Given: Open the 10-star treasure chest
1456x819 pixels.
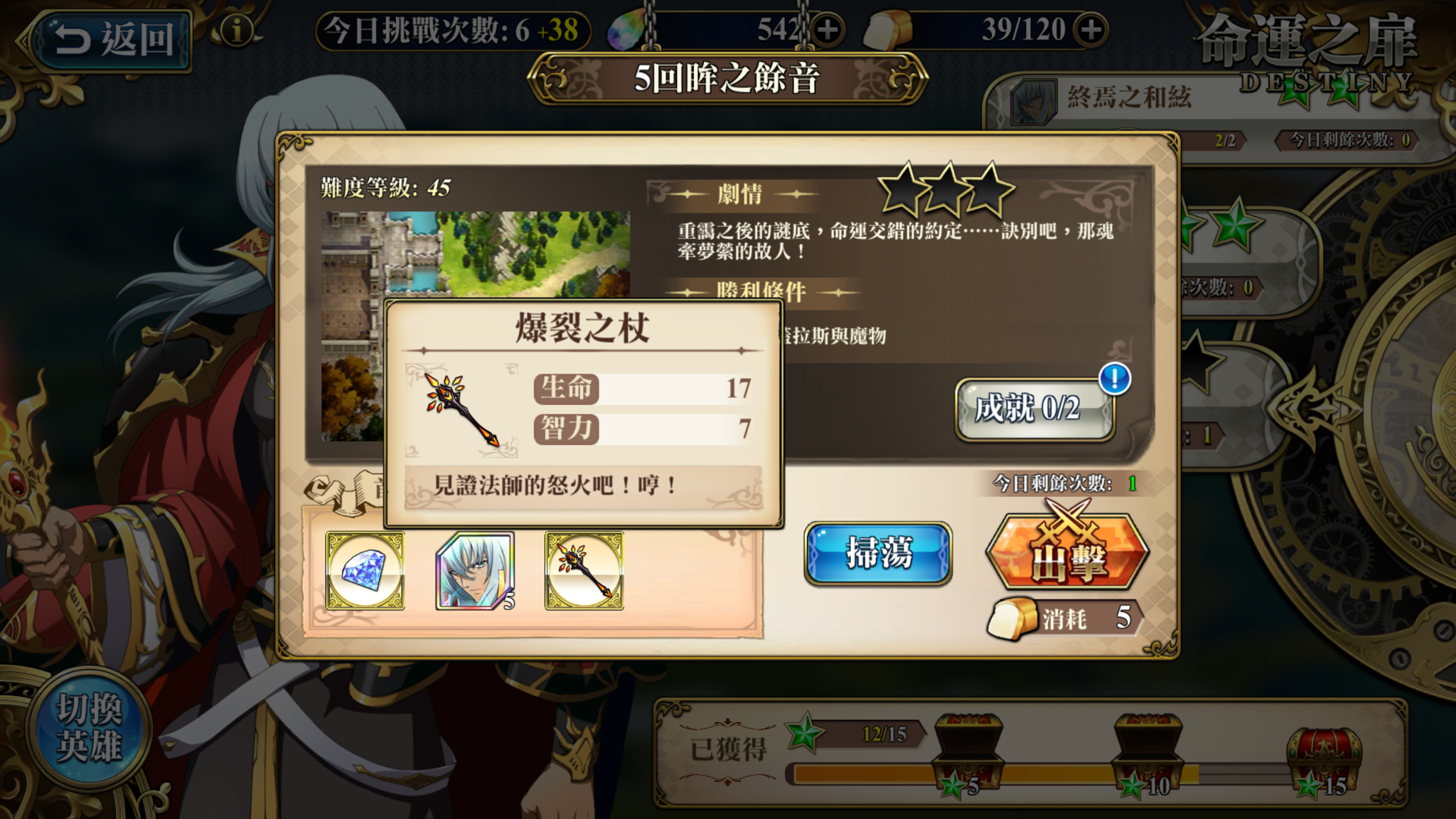Looking at the screenshot, I should coord(1147,754).
